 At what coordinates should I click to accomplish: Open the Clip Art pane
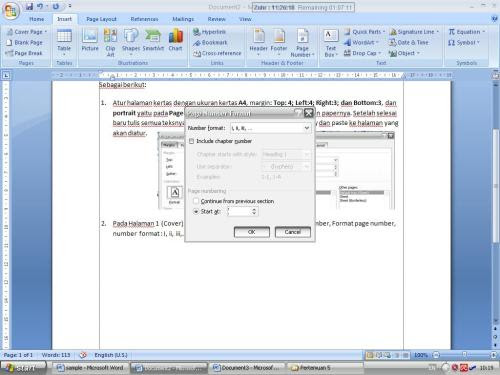tap(110, 42)
